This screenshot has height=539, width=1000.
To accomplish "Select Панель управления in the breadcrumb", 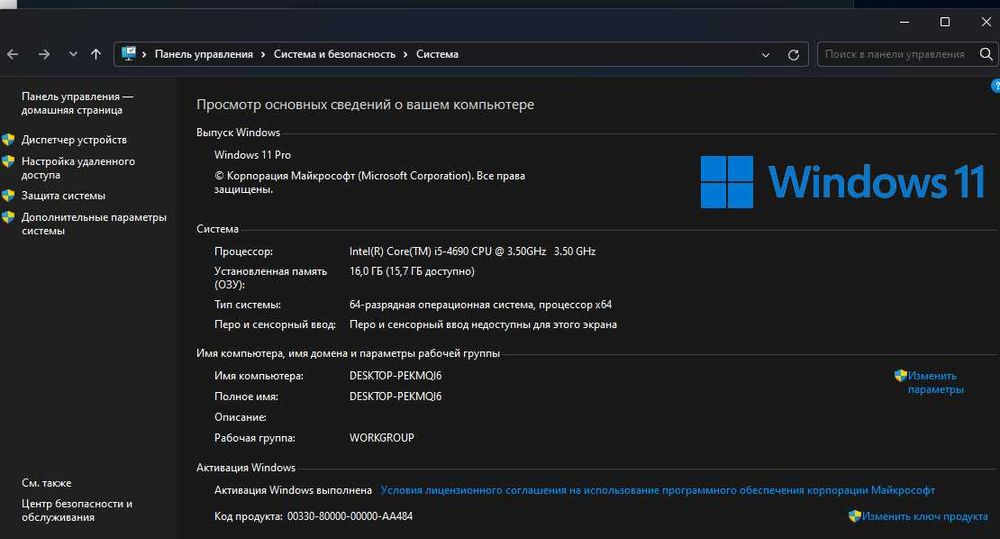I will [x=203, y=55].
